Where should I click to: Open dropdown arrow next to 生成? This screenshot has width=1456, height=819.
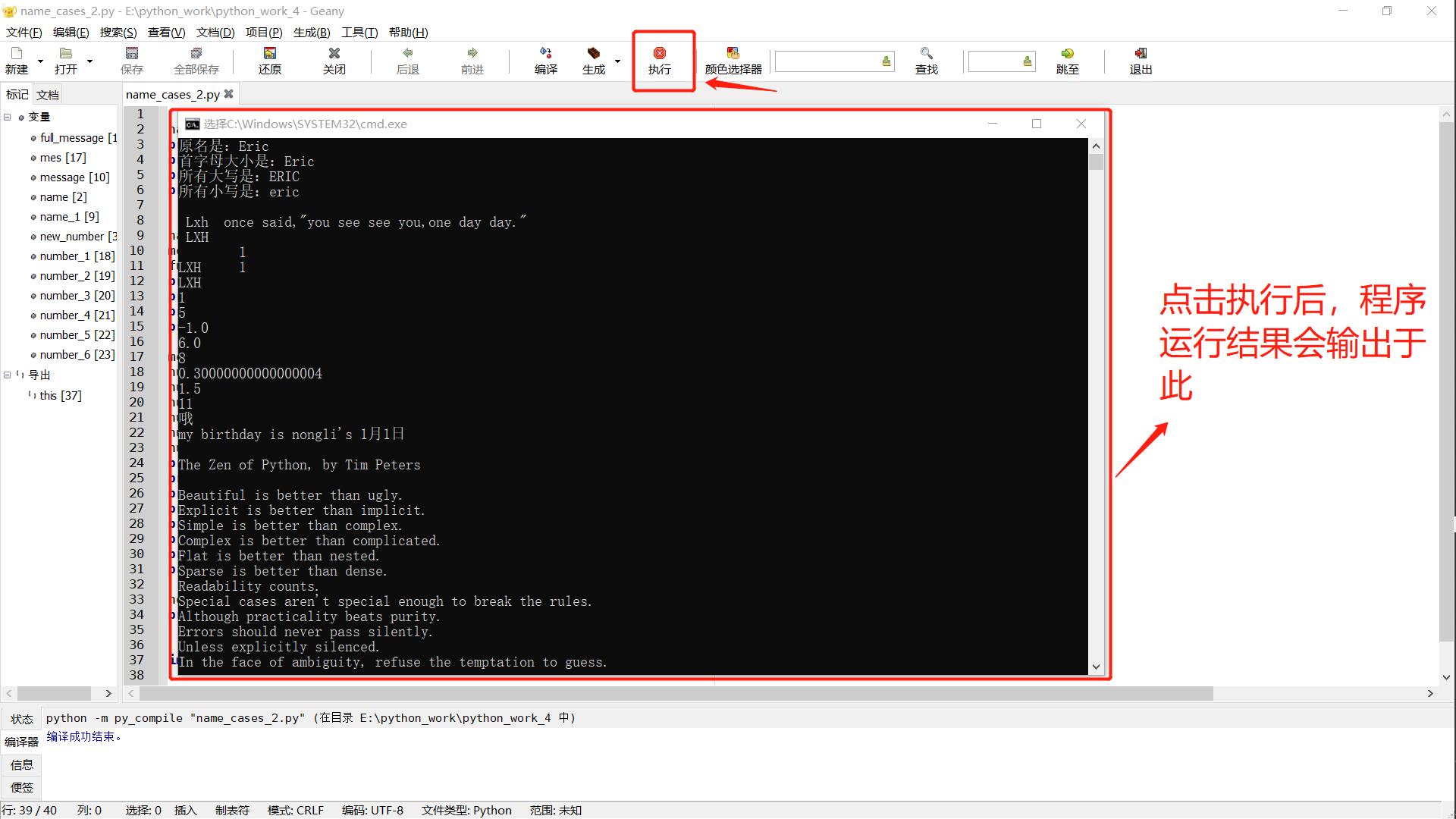click(617, 61)
